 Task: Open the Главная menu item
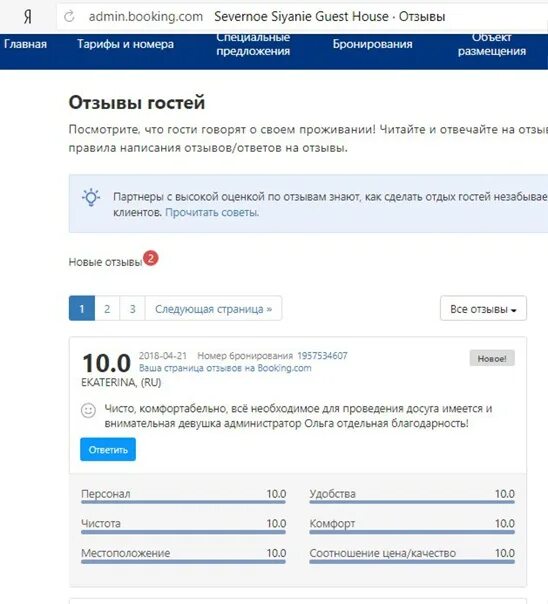coord(25,44)
